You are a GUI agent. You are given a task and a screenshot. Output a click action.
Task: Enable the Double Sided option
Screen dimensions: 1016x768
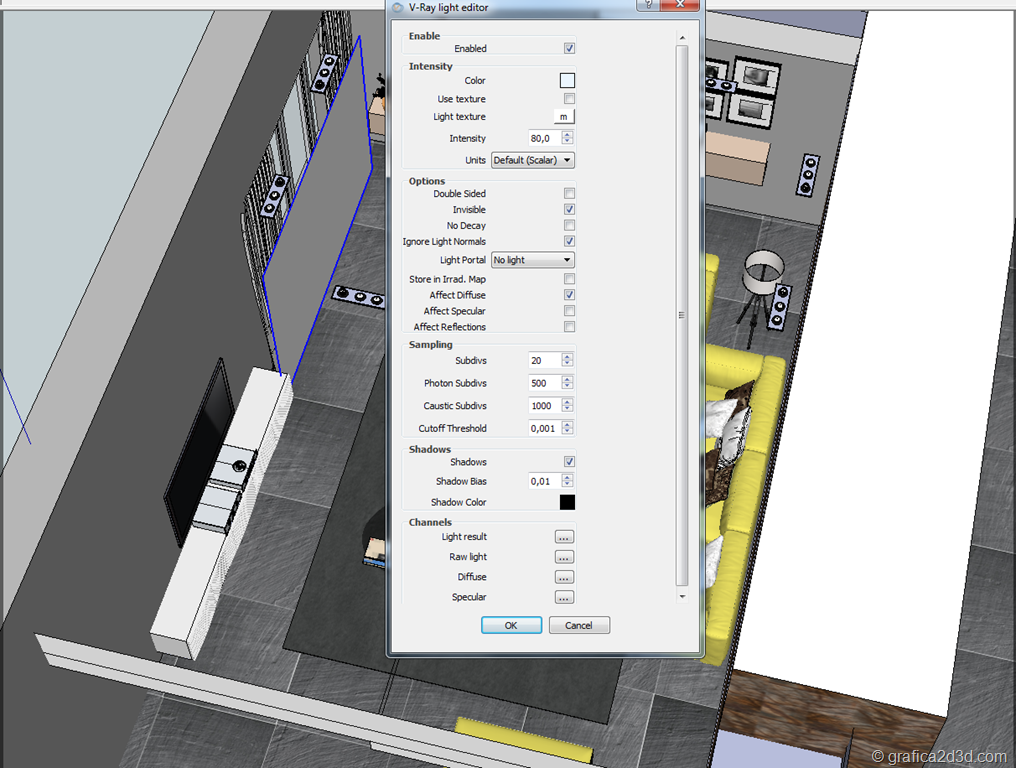click(x=569, y=194)
